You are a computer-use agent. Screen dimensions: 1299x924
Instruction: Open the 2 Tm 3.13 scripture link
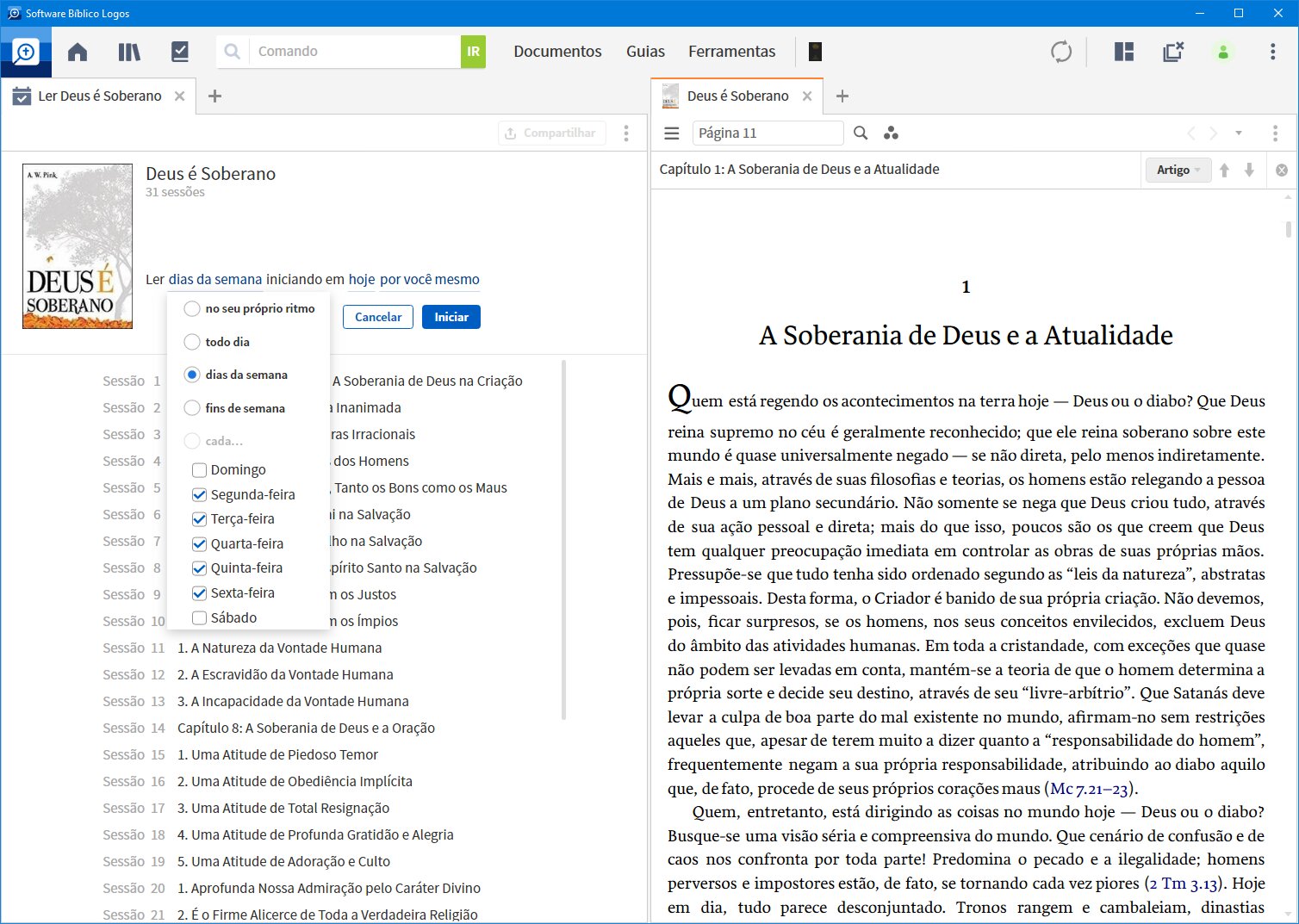pos(1183,884)
